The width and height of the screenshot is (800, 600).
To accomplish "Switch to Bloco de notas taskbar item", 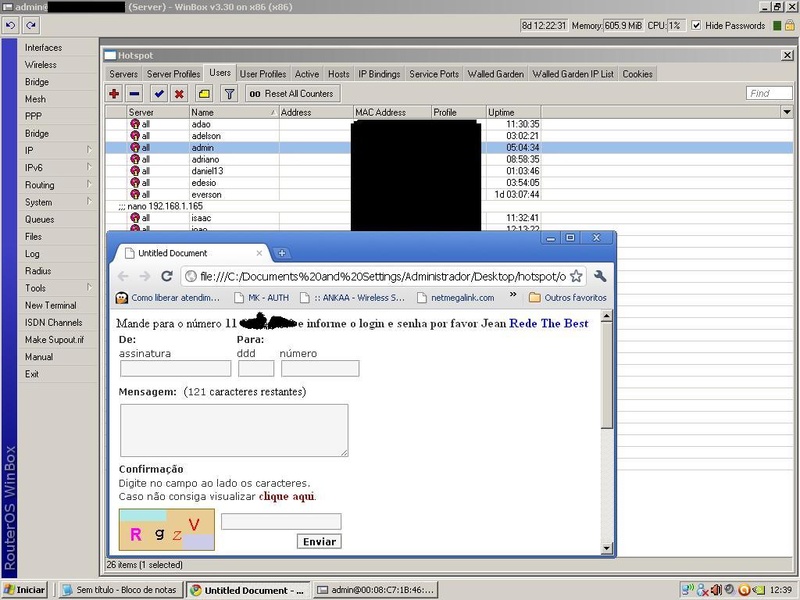I will [119, 590].
